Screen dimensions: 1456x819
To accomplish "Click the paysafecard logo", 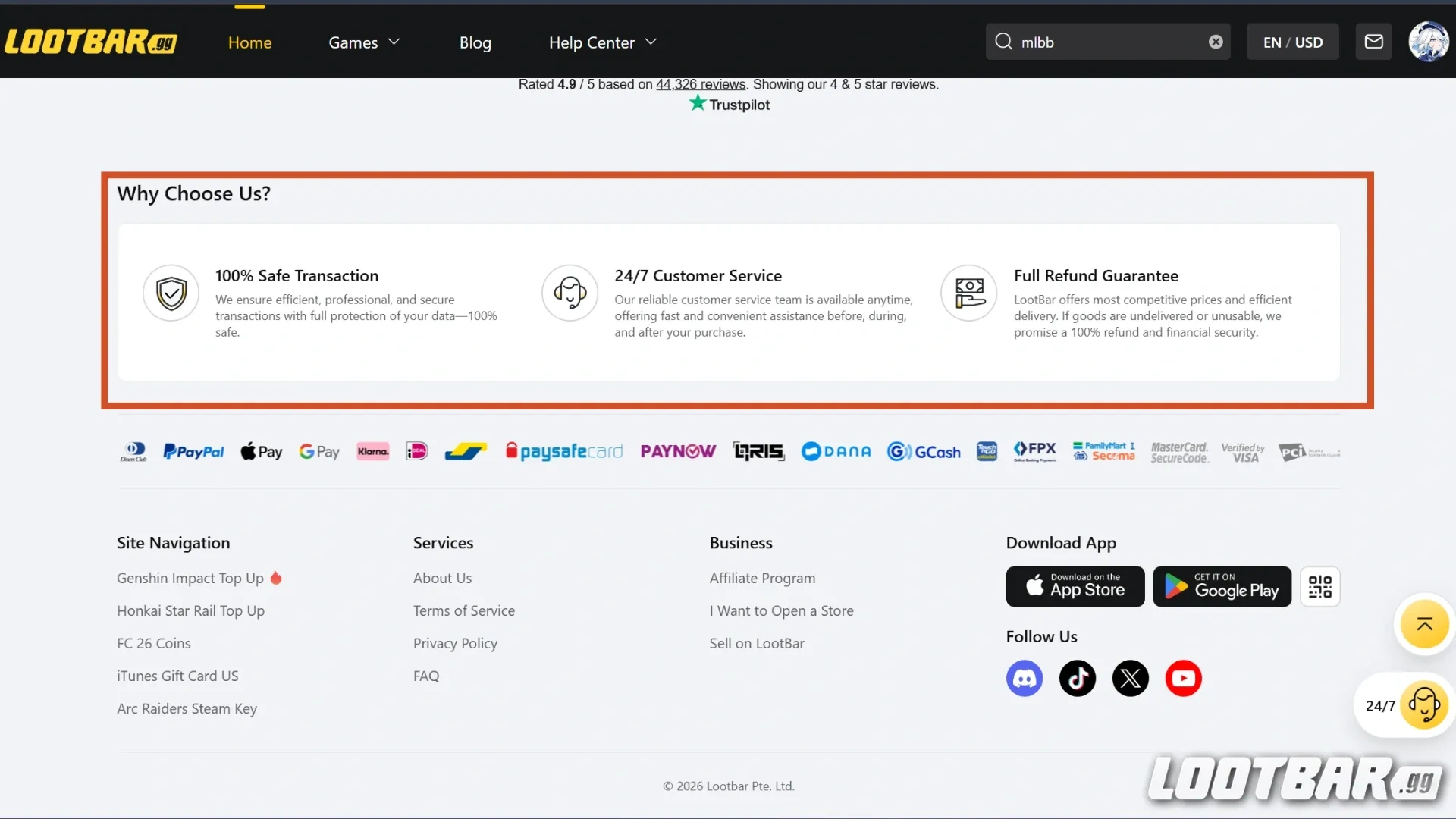I will (x=564, y=452).
